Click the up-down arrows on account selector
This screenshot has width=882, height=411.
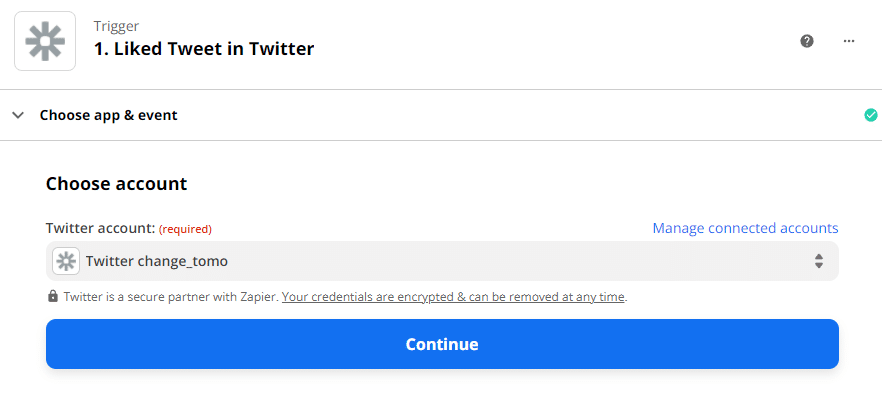coord(819,261)
